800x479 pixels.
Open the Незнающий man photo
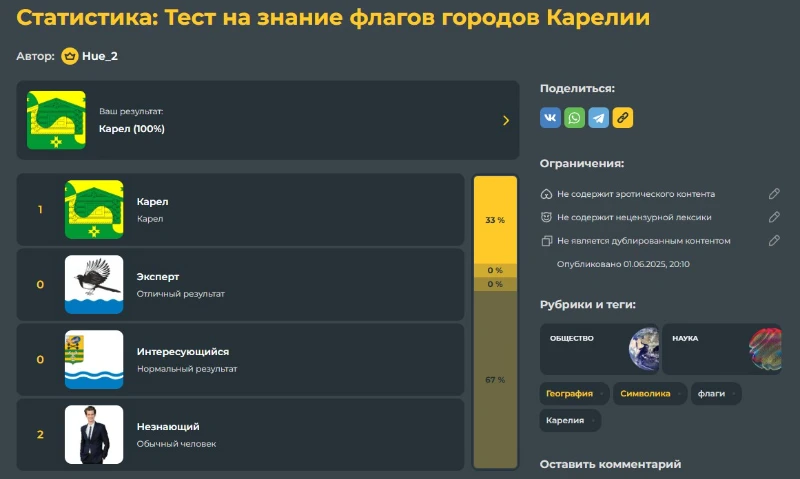[94, 435]
